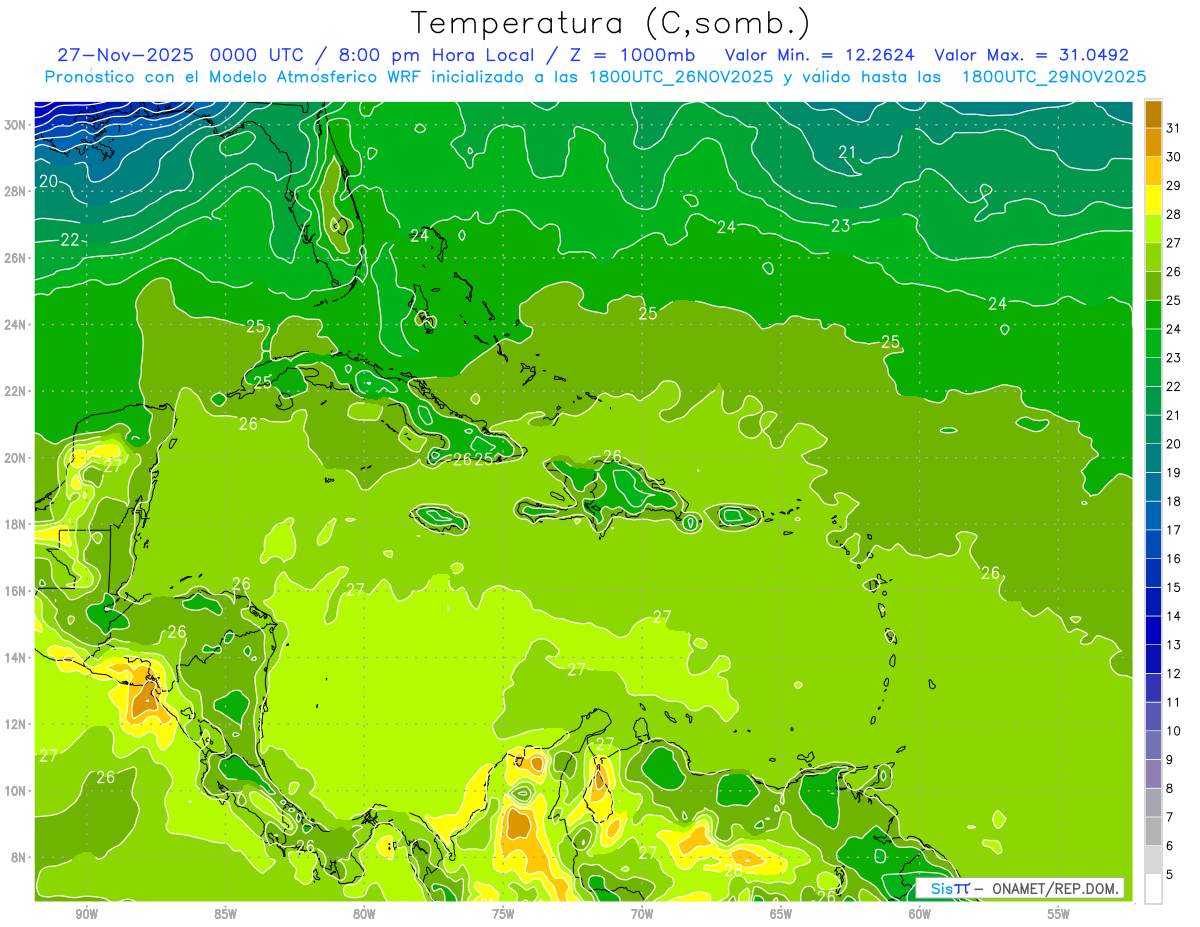The image size is (1200, 927).
Task: Click yellow legend swatch between 28 and 29
Action: pos(1153,199)
